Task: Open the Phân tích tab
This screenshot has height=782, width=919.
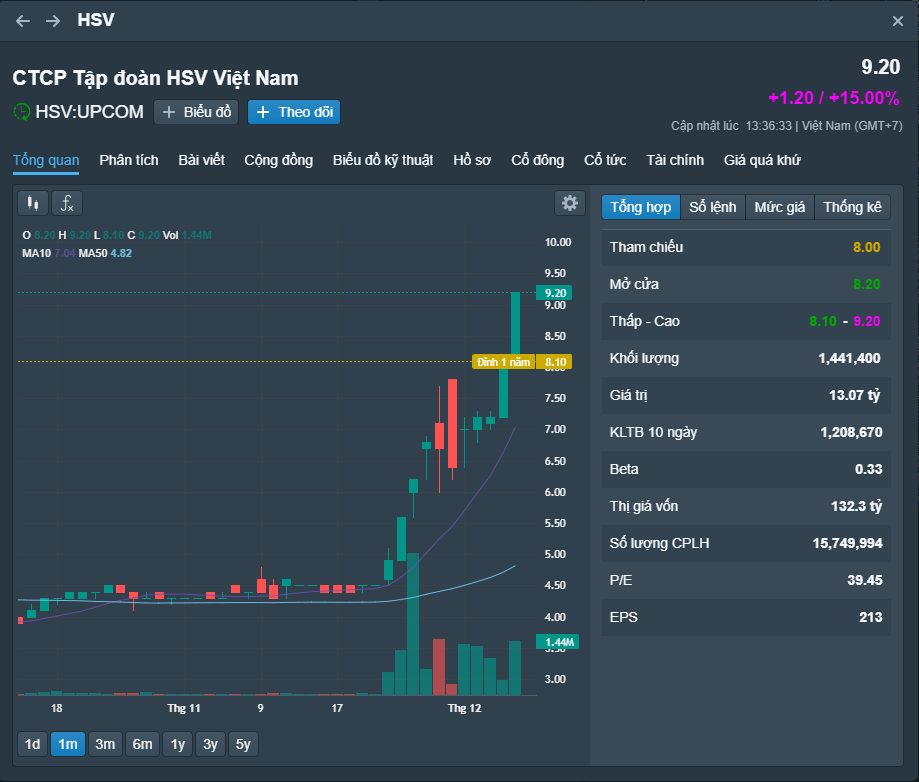Action: [x=128, y=160]
